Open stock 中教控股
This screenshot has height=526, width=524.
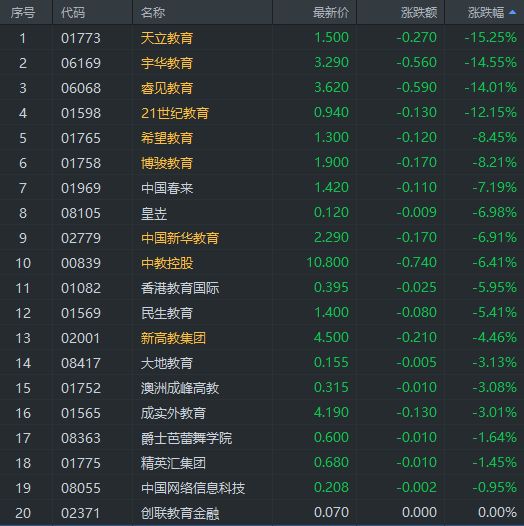tap(167, 263)
